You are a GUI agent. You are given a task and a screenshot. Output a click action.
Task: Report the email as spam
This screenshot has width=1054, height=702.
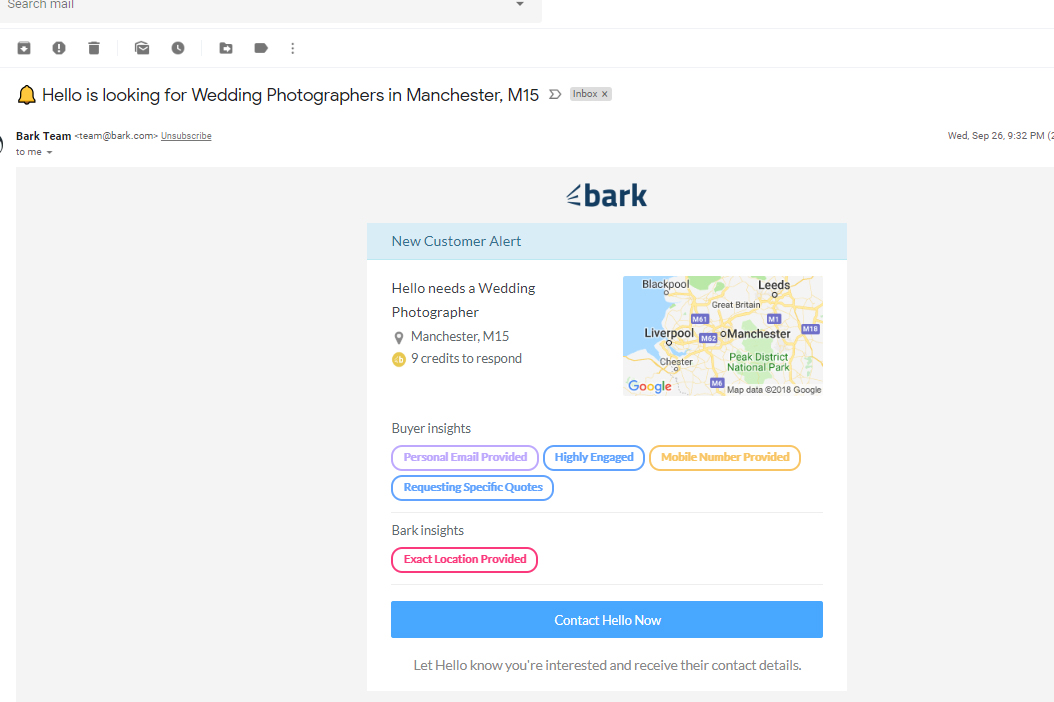pos(58,47)
